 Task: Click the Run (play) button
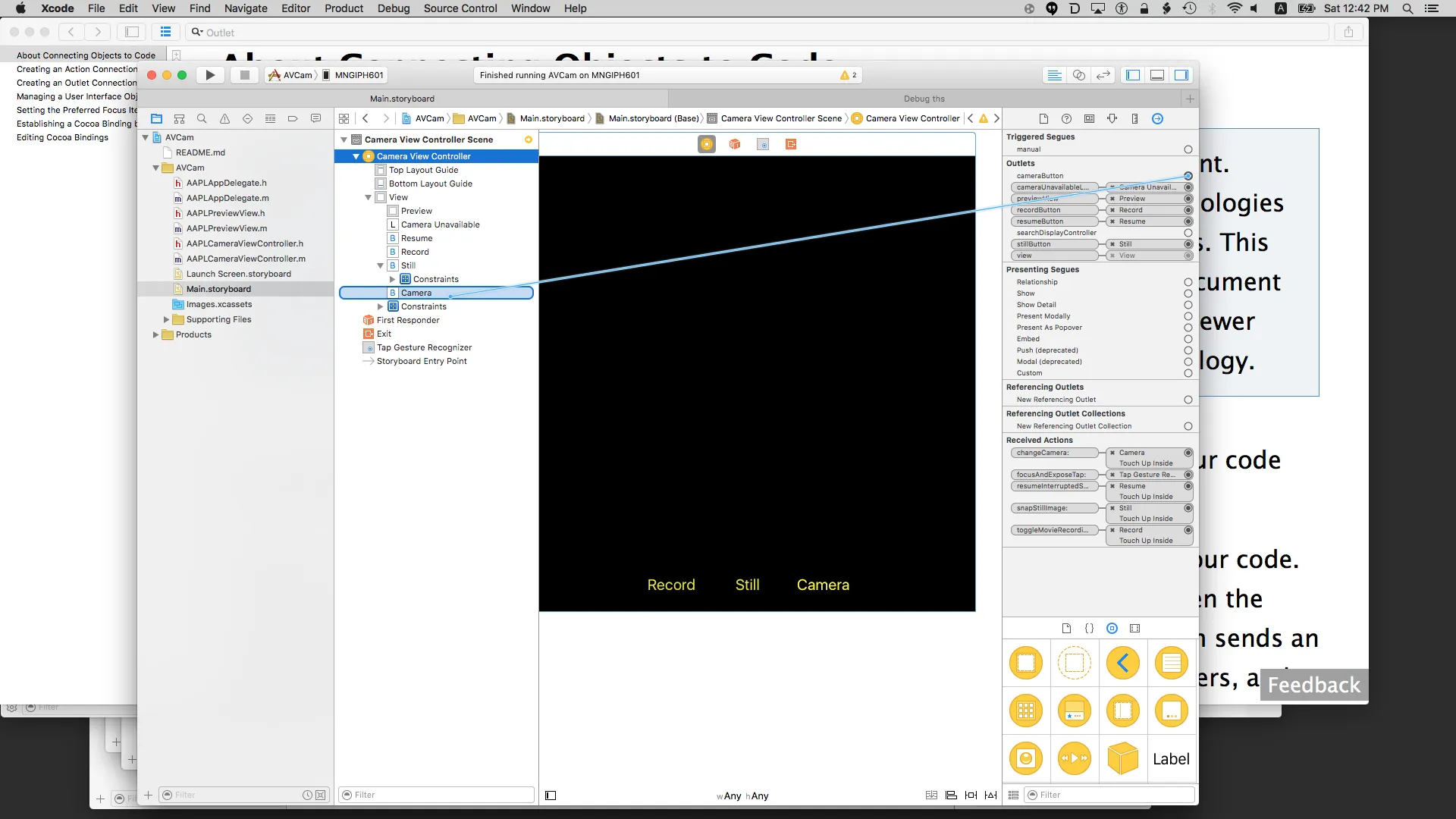tap(210, 75)
